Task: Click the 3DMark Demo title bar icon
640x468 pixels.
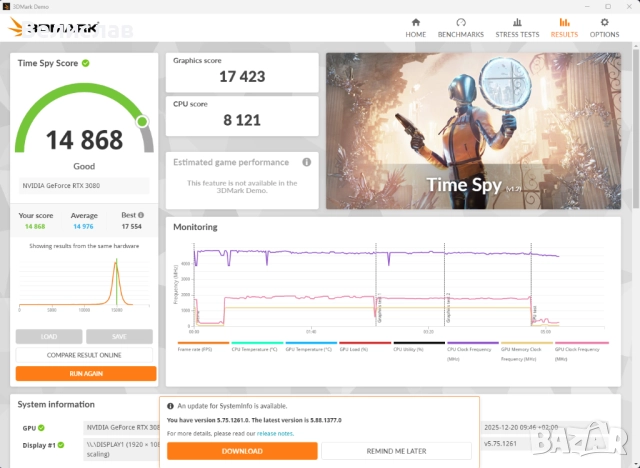Action: point(6,7)
